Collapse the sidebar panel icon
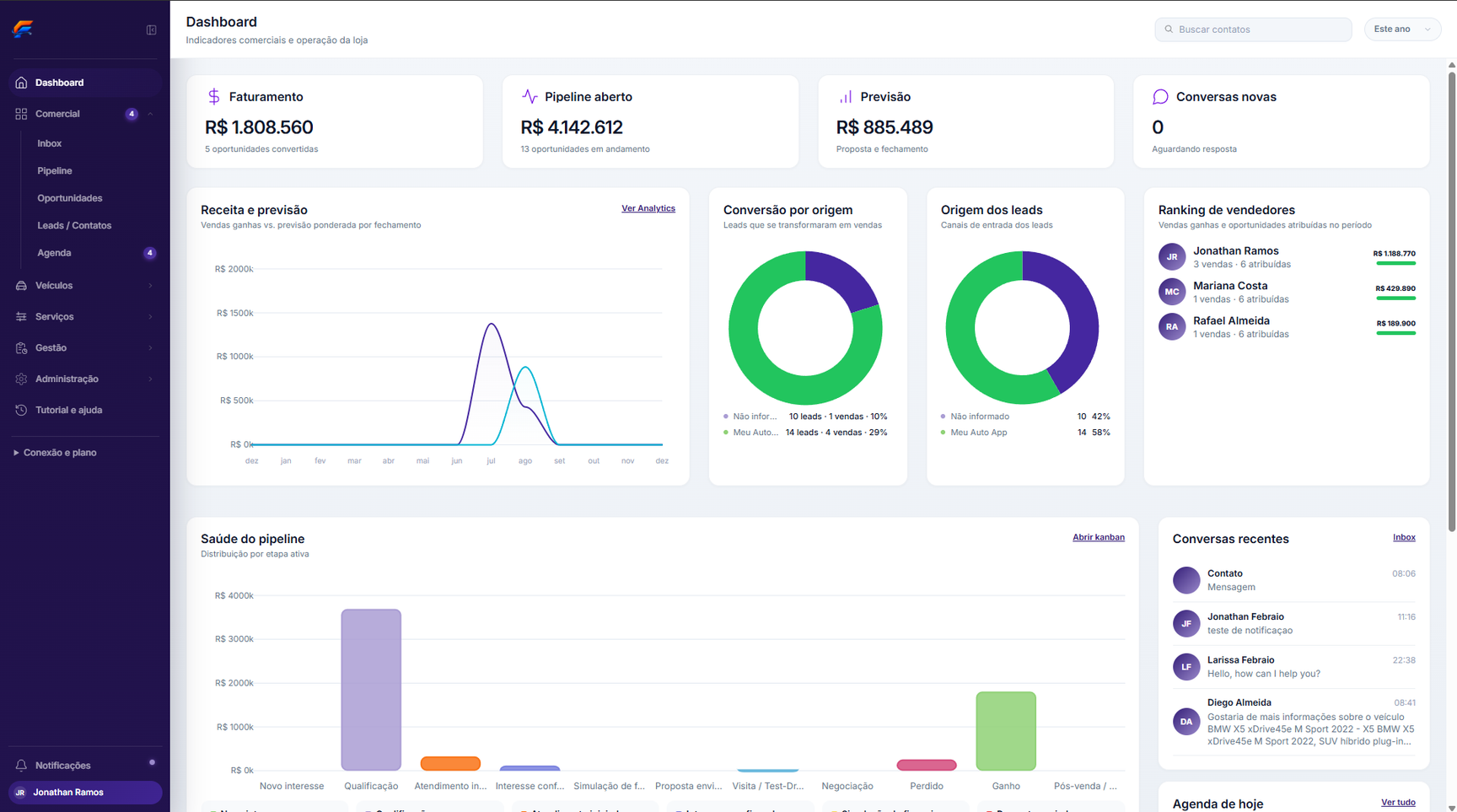1457x812 pixels. tap(152, 30)
